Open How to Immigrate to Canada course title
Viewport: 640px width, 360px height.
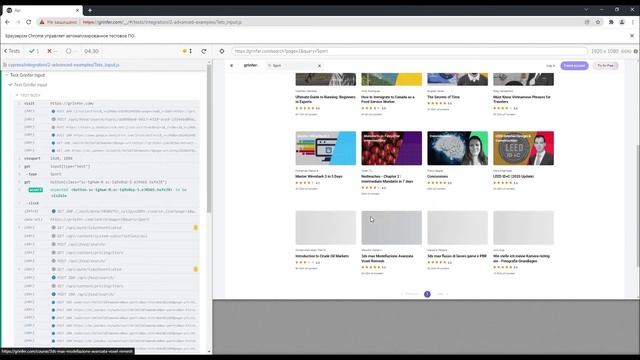388,99
